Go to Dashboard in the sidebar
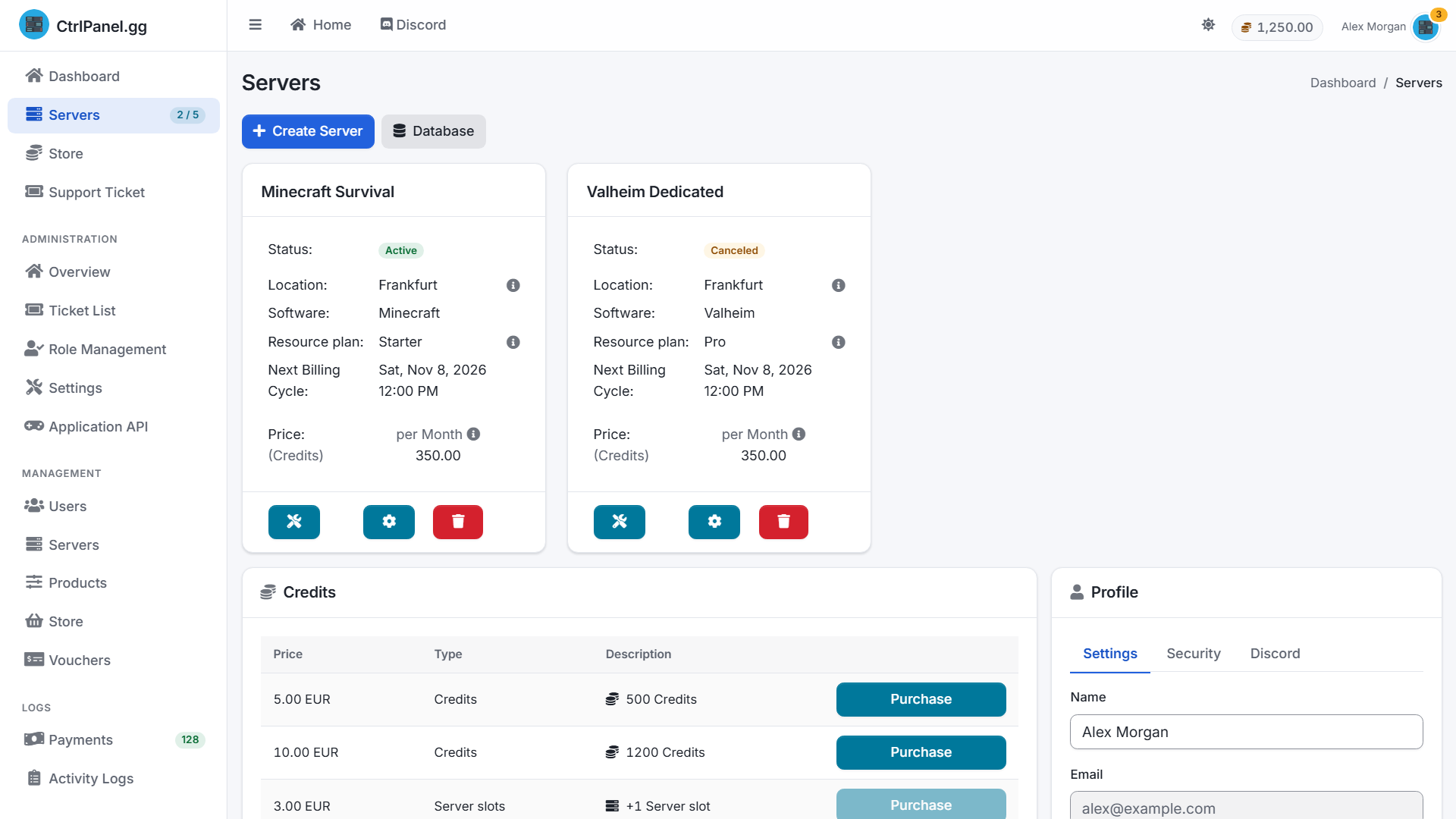 [114, 76]
